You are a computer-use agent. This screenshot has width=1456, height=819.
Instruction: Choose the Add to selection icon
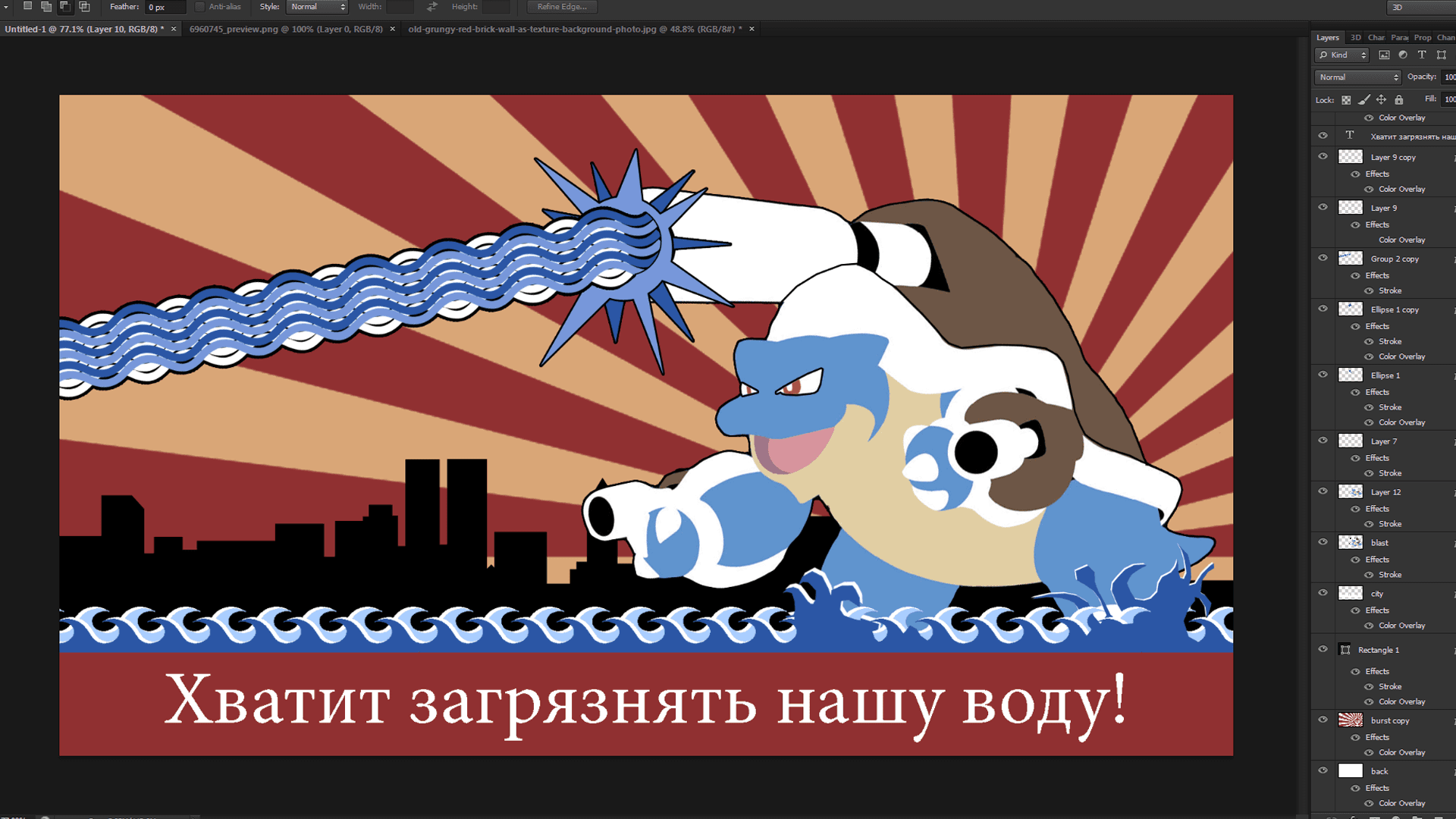point(46,6)
